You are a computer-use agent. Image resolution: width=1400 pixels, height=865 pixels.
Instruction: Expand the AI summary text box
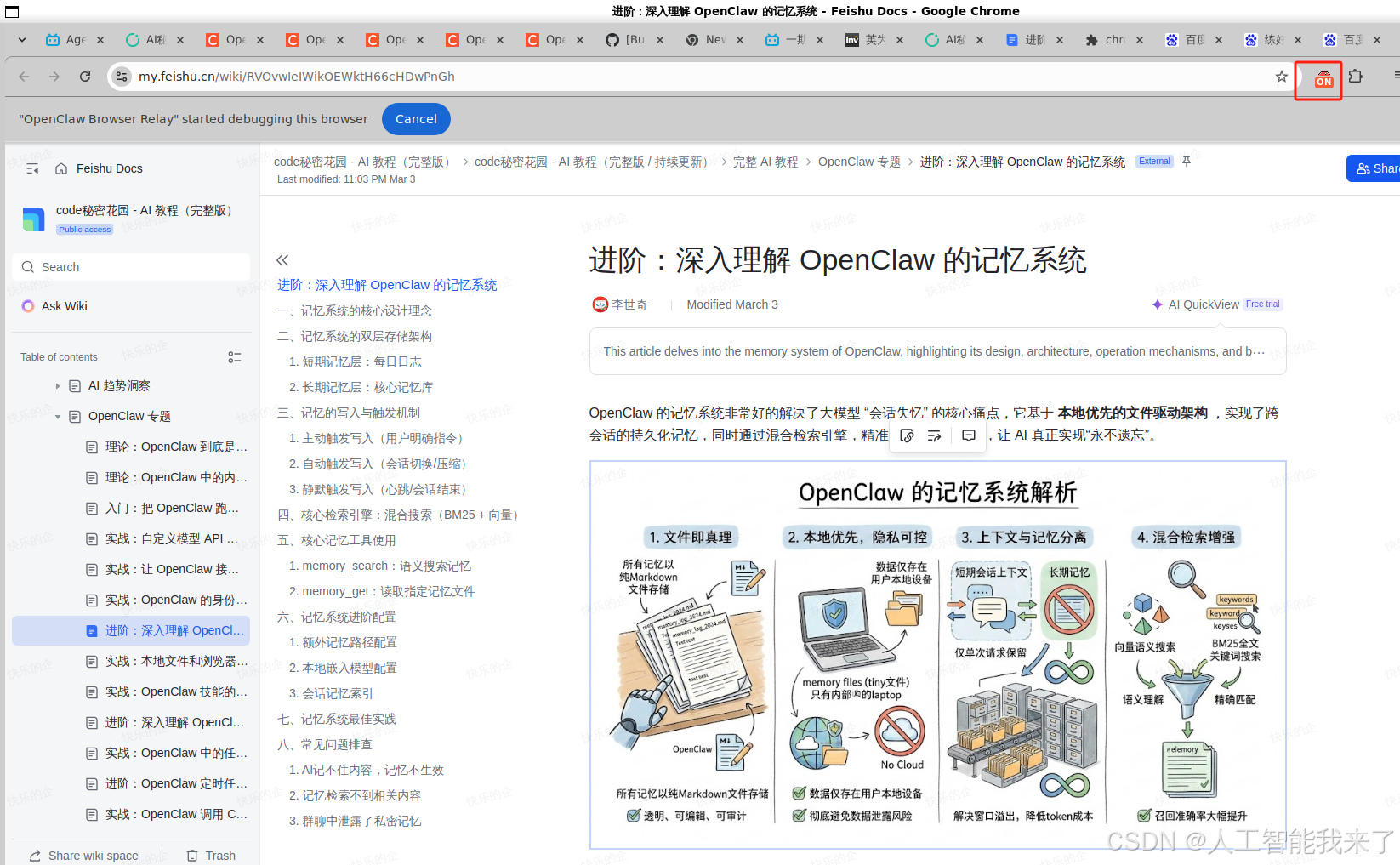coord(937,351)
